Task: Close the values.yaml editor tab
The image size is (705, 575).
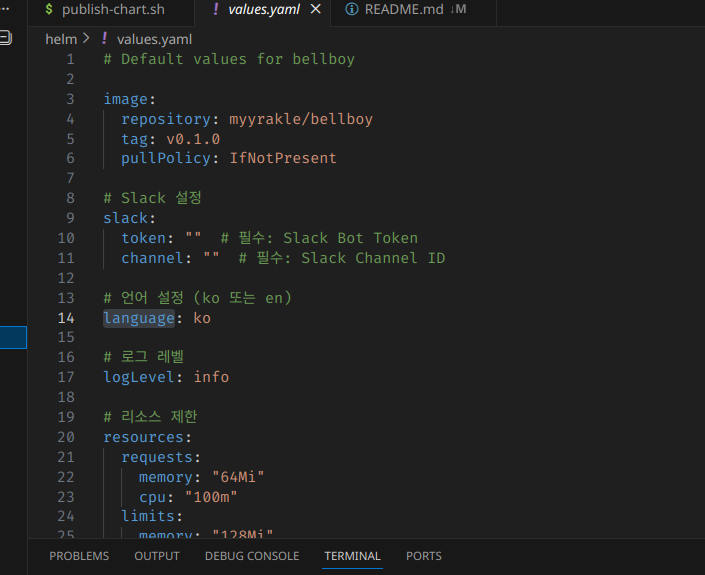Action: 316,10
